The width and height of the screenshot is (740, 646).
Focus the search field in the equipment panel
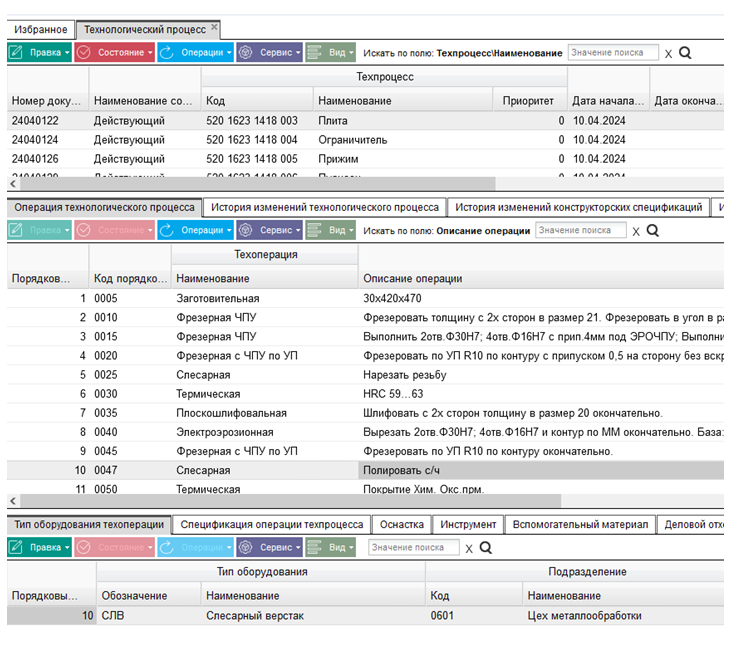pos(413,547)
